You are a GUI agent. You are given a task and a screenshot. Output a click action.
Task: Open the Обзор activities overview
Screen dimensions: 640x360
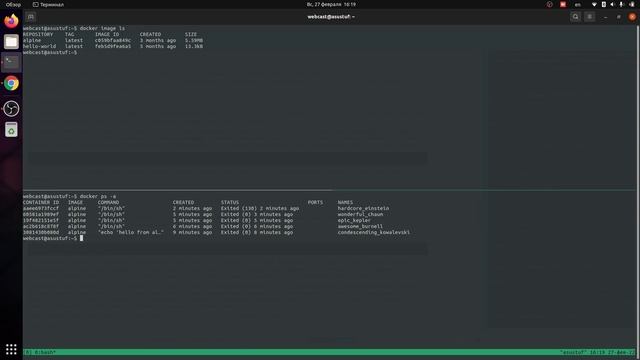point(13,4)
